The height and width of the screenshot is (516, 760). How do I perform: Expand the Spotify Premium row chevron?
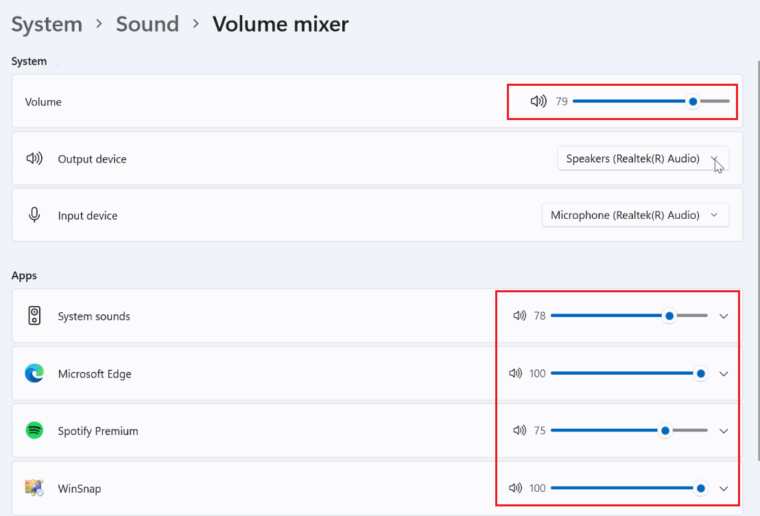pos(724,431)
